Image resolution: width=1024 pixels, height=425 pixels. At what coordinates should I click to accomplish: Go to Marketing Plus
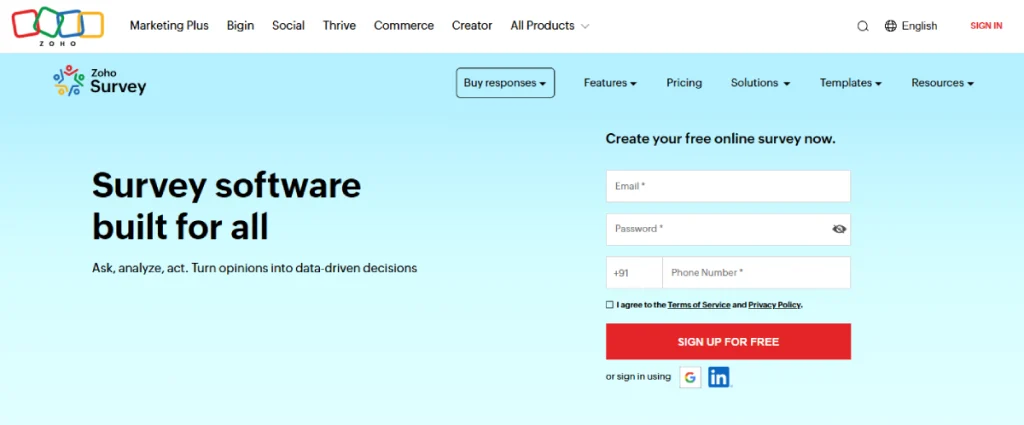click(x=169, y=26)
